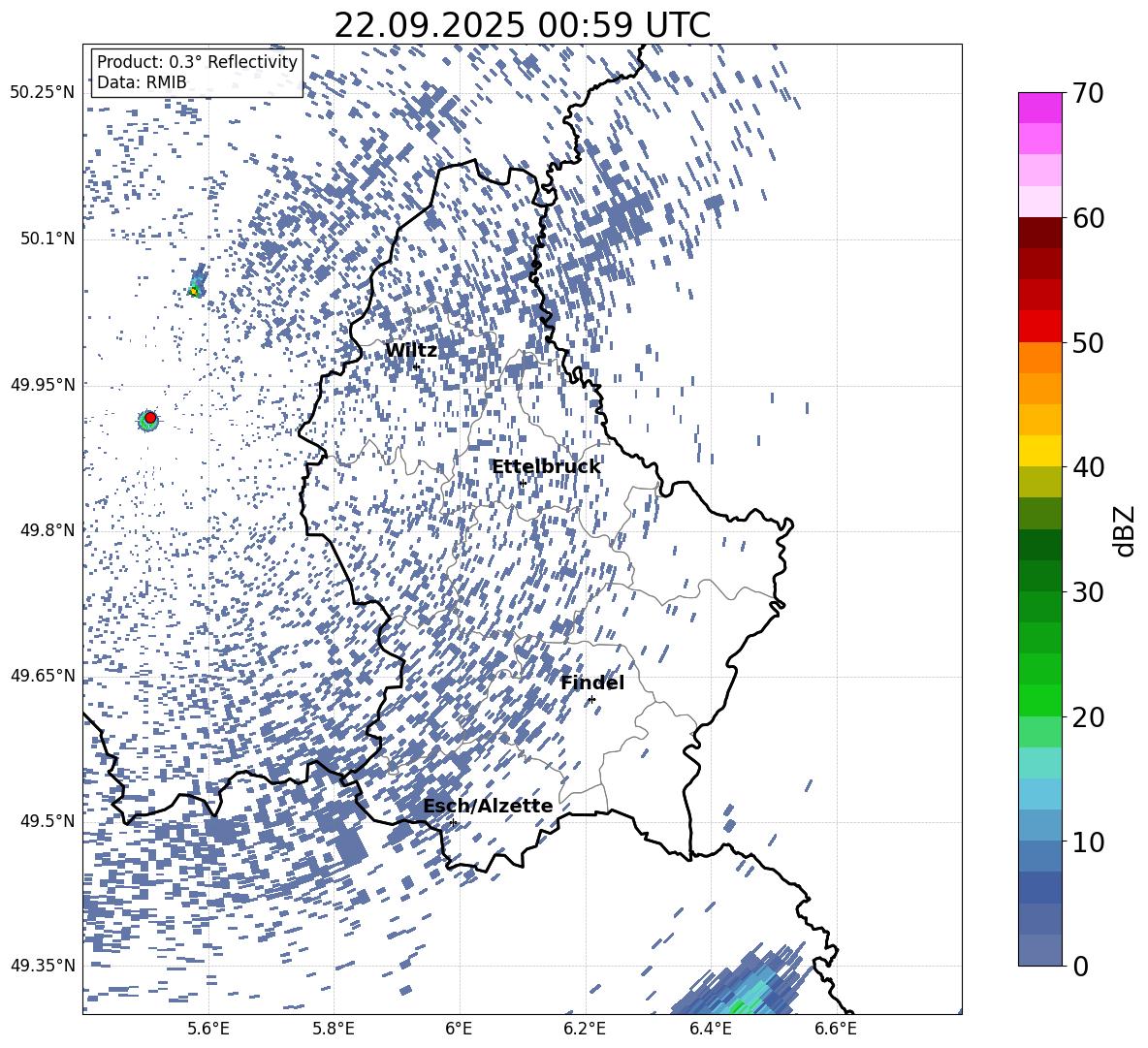
Task: Click the bright red colorbar segment above 50
Action: pyautogui.click(x=1039, y=327)
